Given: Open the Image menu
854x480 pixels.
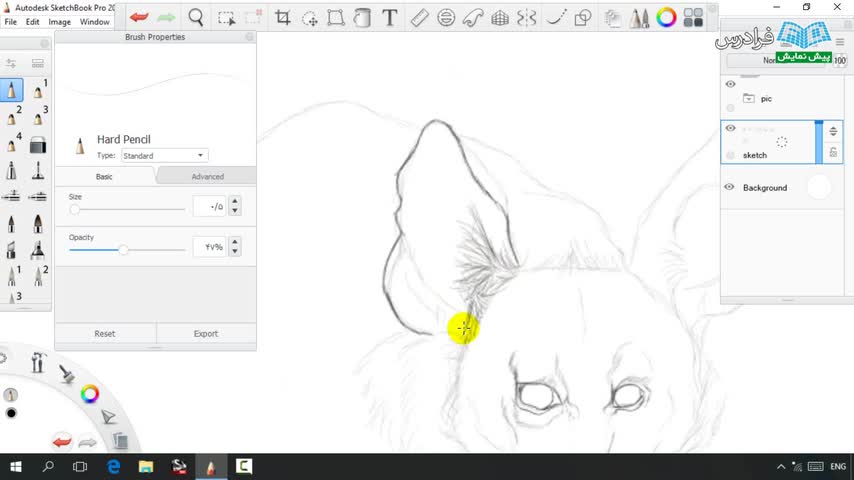Looking at the screenshot, I should pos(59,22).
